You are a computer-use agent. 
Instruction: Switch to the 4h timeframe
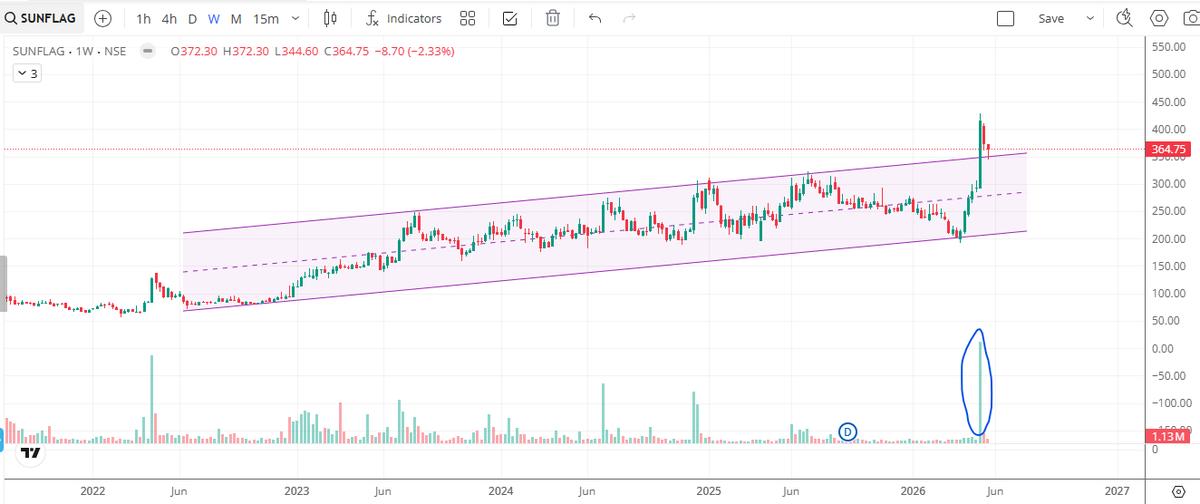[x=169, y=19]
